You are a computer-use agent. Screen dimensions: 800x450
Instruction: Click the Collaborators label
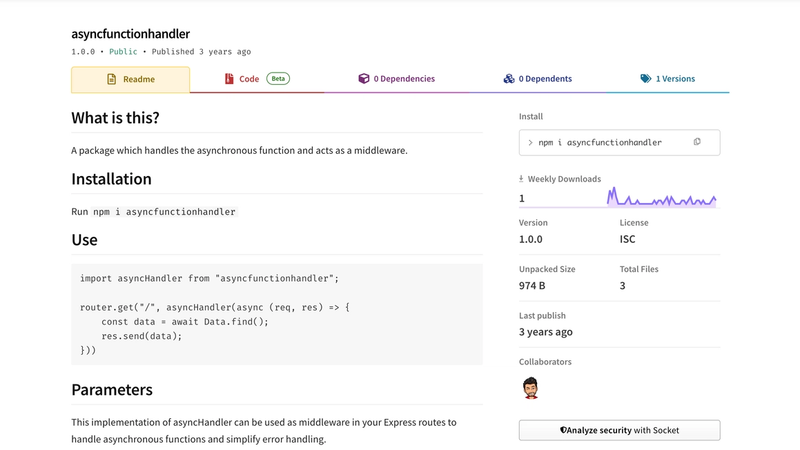click(545, 362)
